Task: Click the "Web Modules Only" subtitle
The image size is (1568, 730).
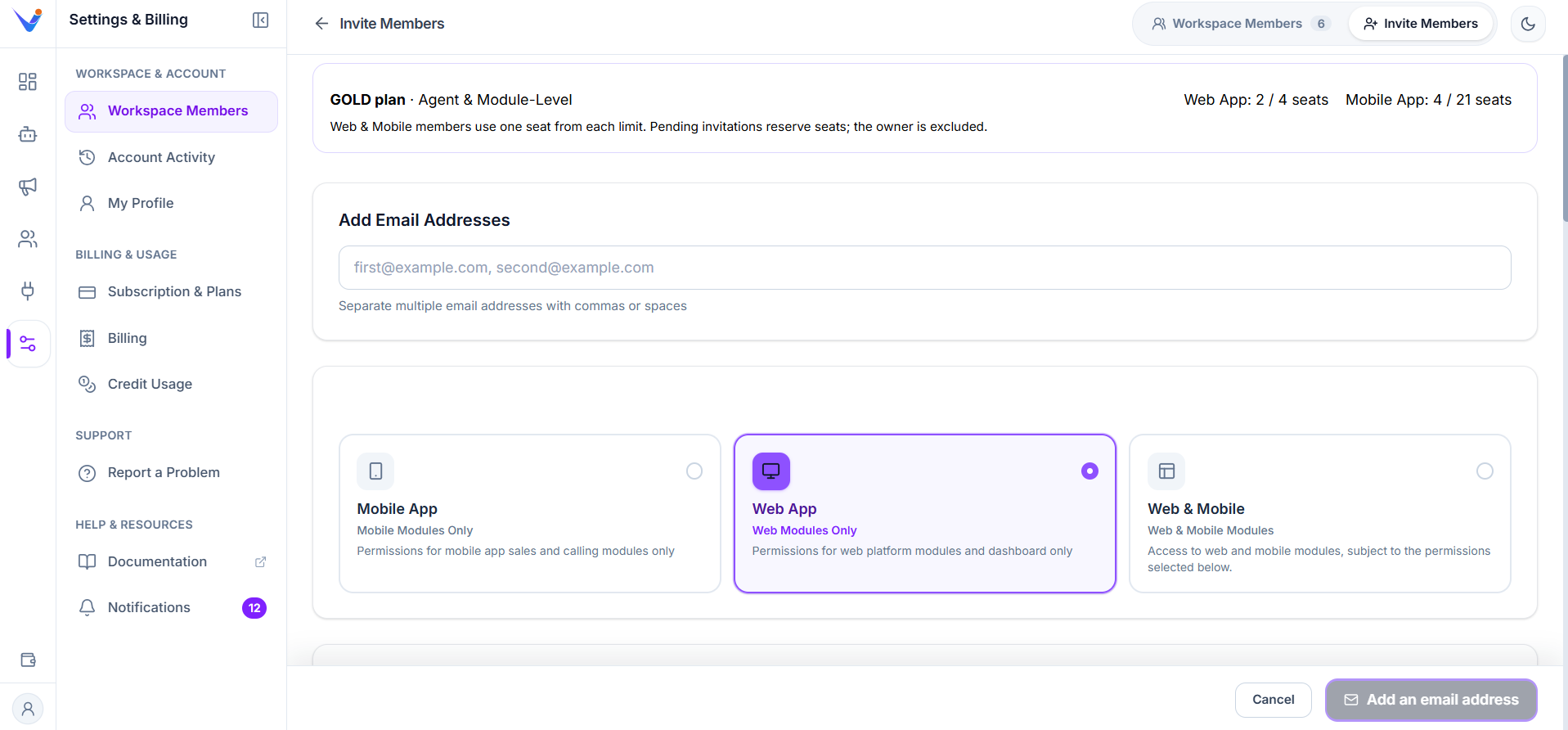Action: click(x=804, y=530)
